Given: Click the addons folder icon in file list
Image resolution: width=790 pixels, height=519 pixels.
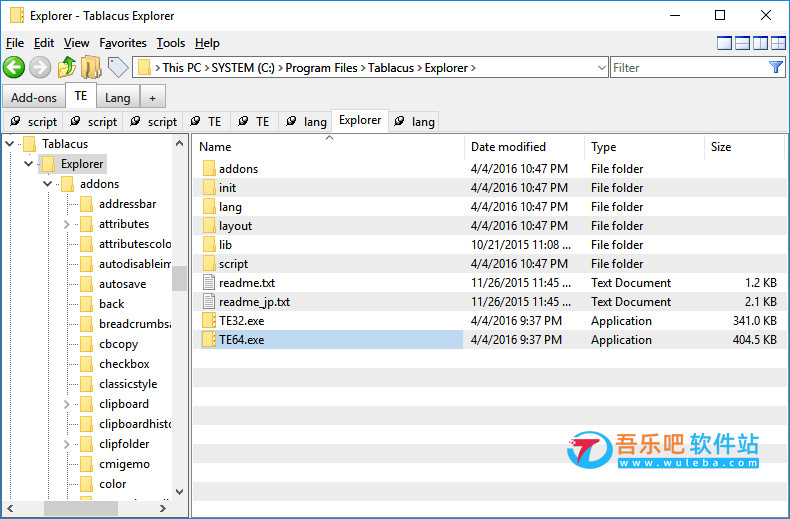Looking at the screenshot, I should (x=209, y=168).
